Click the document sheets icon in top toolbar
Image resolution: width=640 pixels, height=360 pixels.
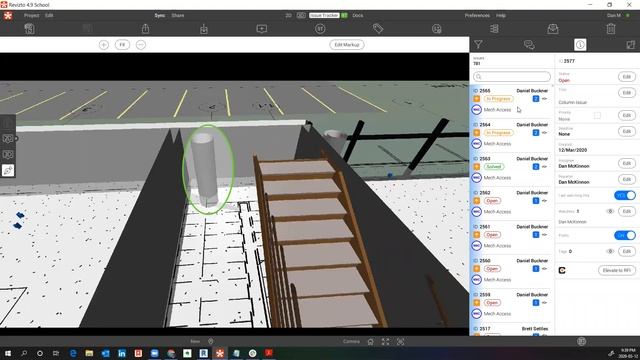click(x=29, y=29)
